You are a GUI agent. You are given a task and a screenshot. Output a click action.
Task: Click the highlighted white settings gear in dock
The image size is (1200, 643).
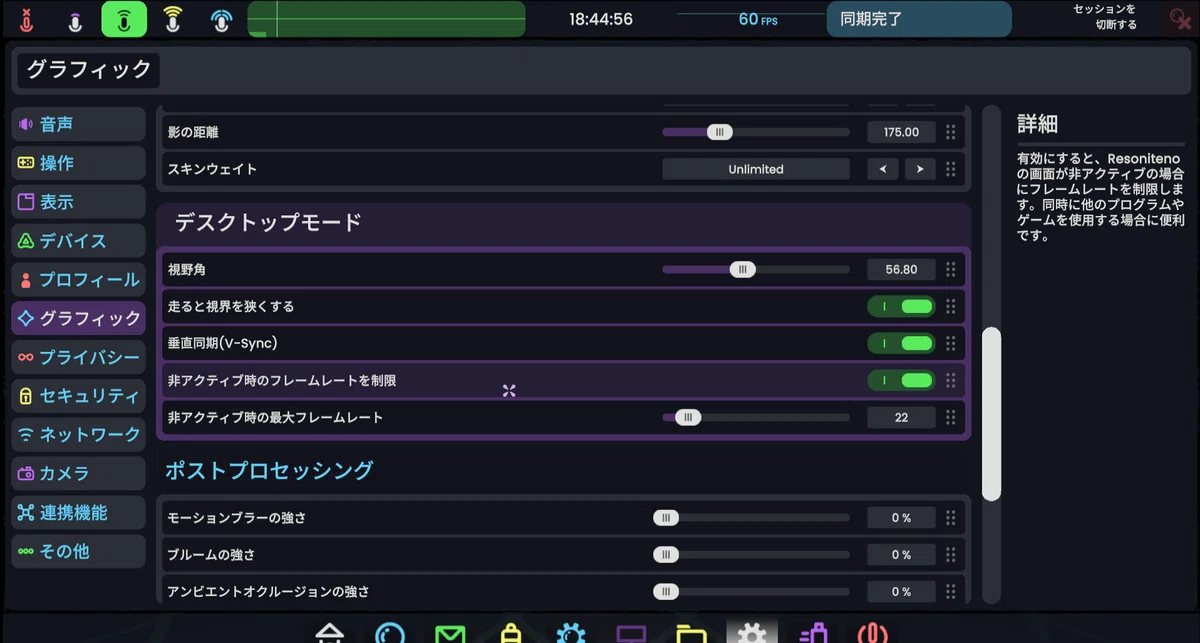click(x=752, y=632)
